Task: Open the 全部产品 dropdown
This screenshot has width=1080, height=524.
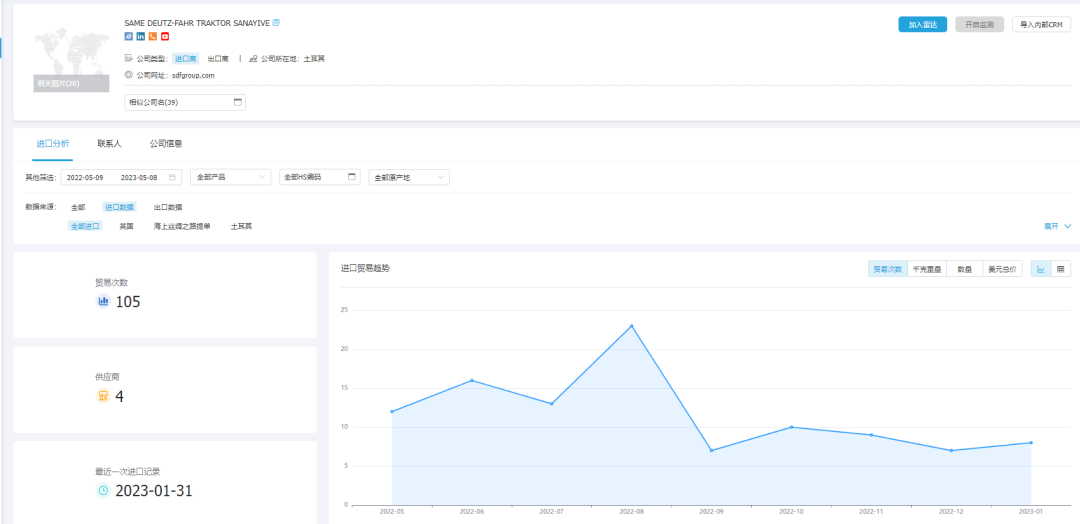Action: point(230,177)
